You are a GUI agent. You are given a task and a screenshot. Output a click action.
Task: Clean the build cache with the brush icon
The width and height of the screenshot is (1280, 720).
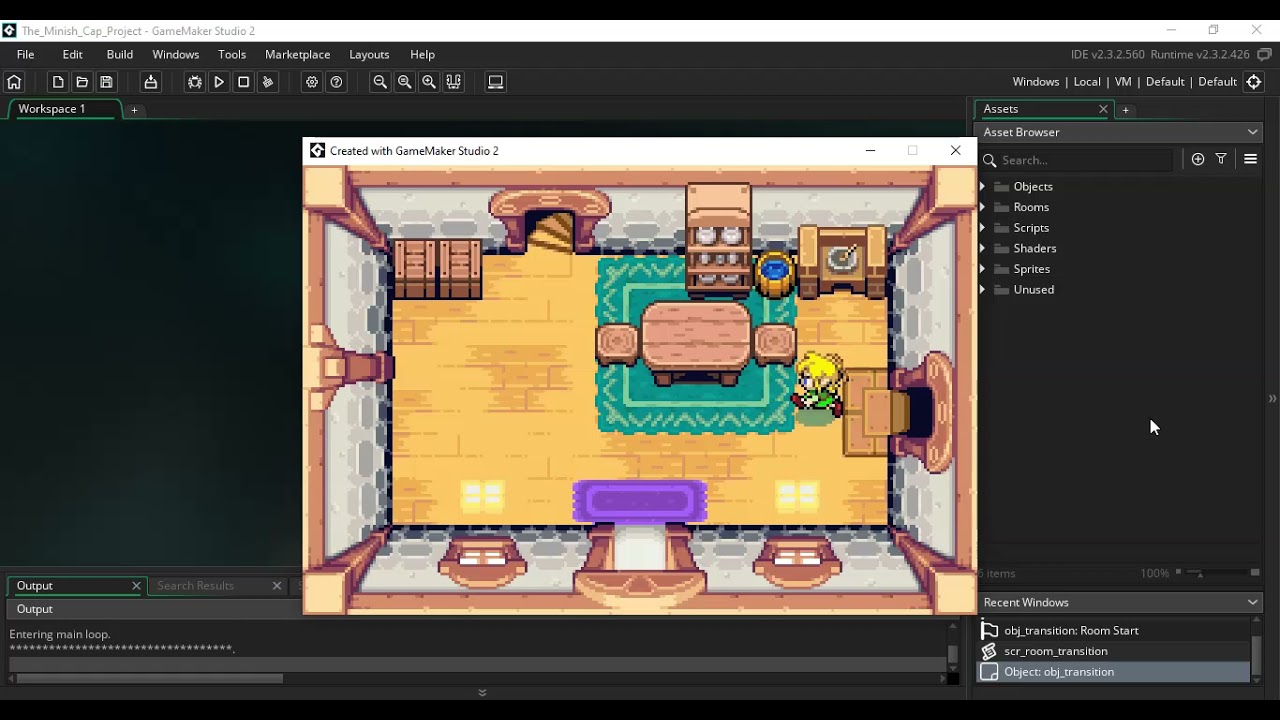268,82
